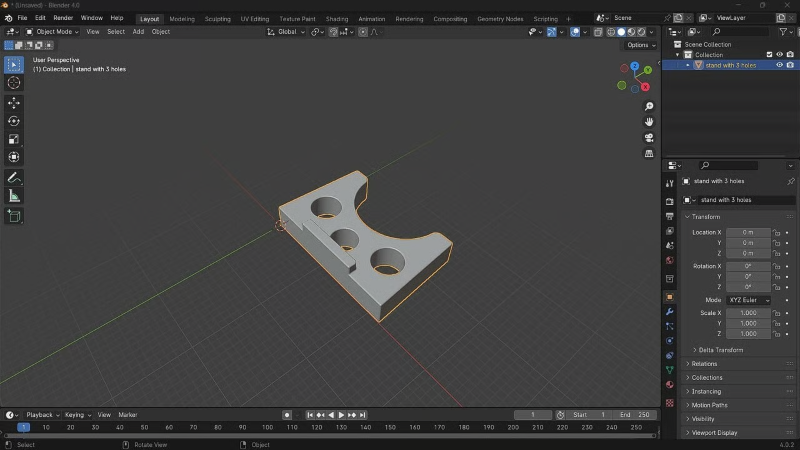
Task: Open the Render properties tab
Action: [669, 202]
